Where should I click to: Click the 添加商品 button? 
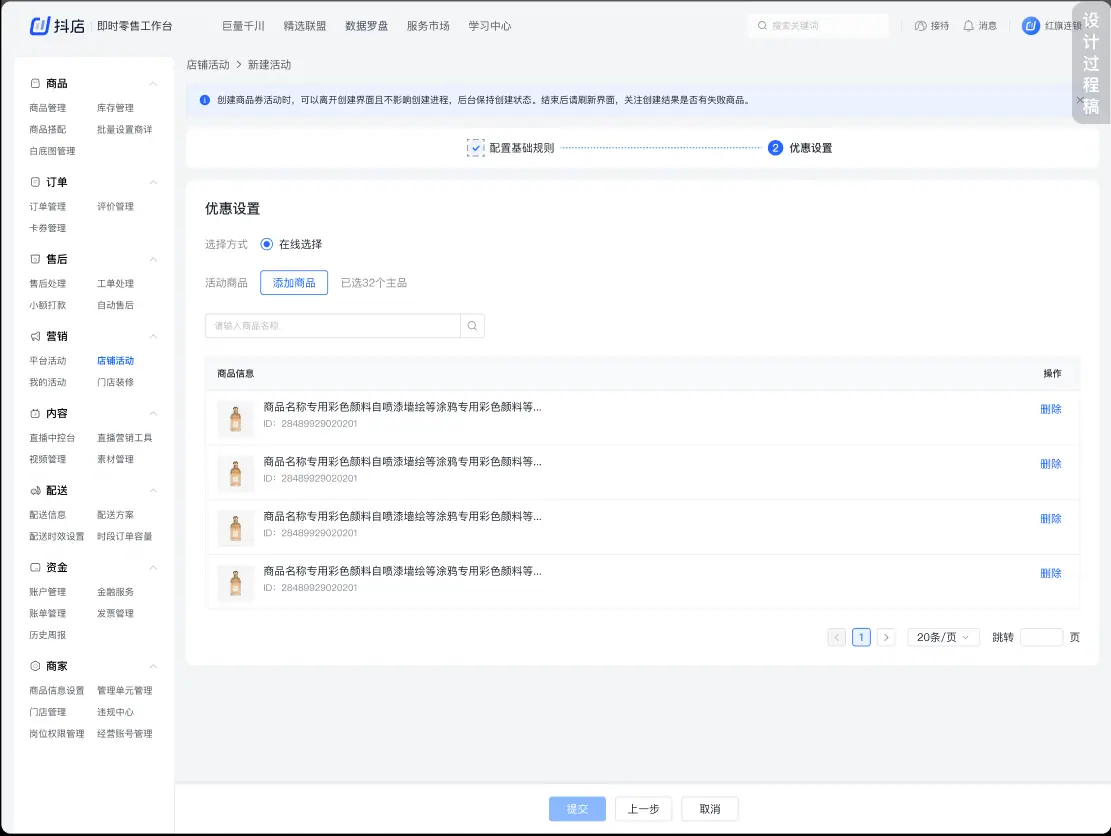click(x=294, y=283)
